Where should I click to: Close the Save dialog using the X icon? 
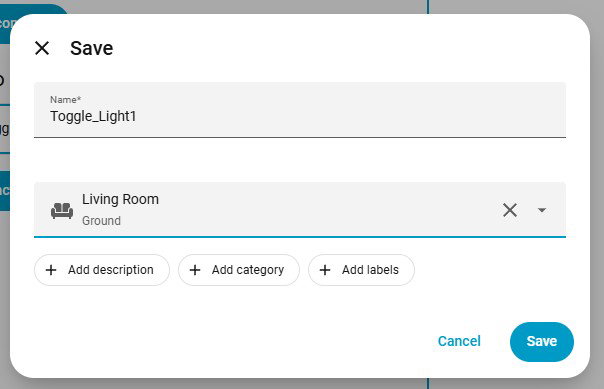(x=42, y=48)
